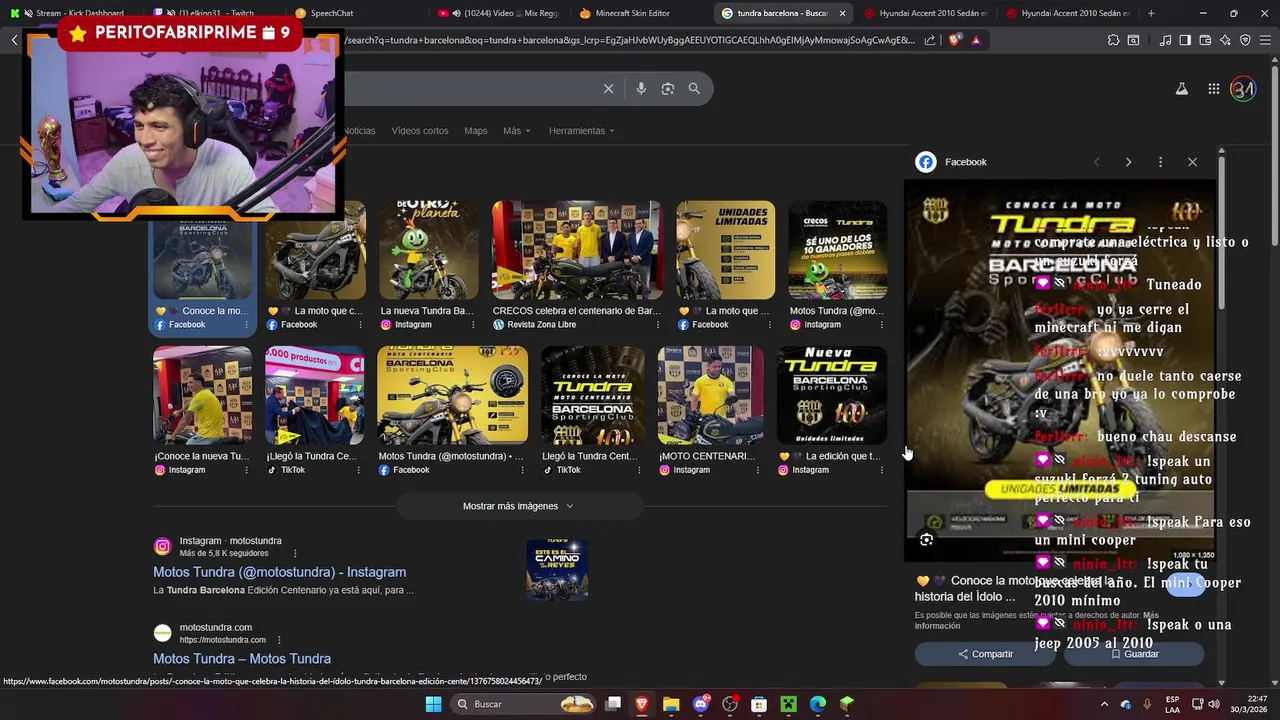The image size is (1280, 720).
Task: Open Microsoft Edge from the taskbar
Action: 818,704
